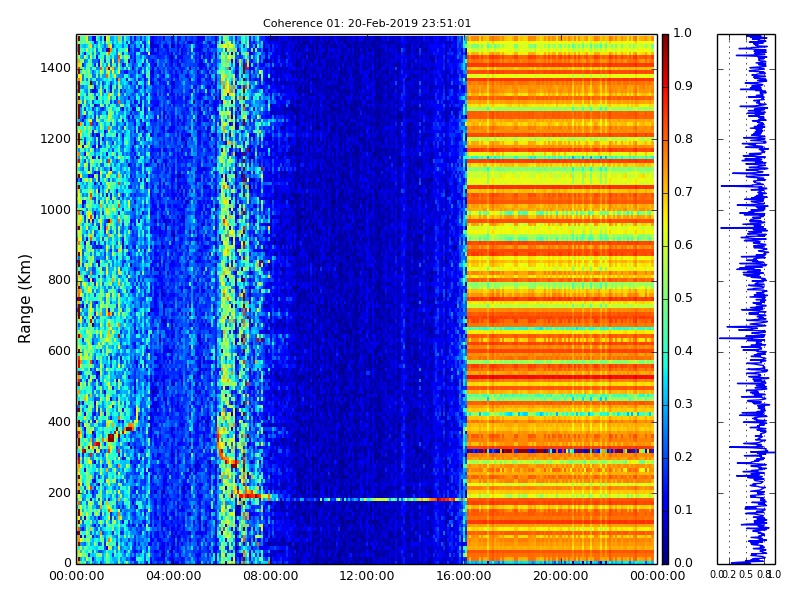Select the 16:00:00 time tick label
Screen dimensions: 800x600
pyautogui.click(x=464, y=577)
